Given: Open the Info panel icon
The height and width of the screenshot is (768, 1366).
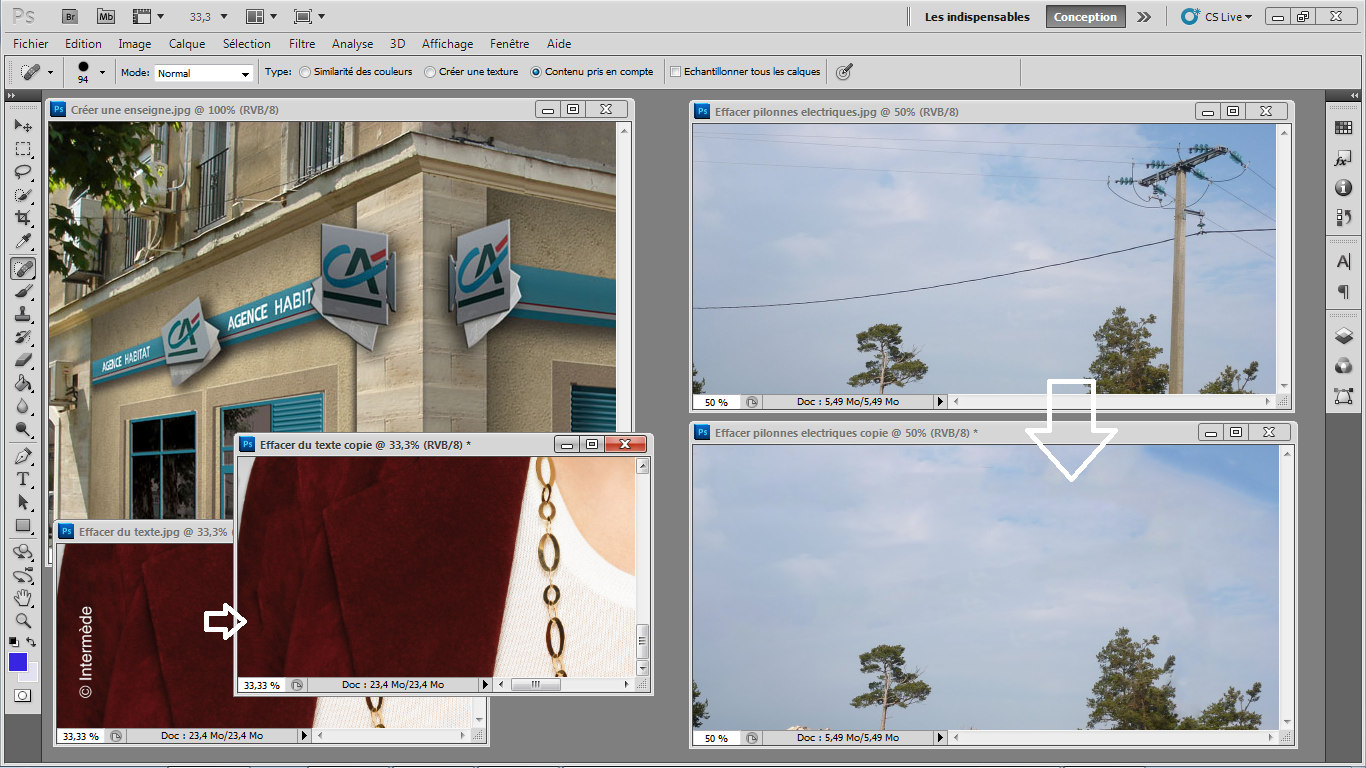Looking at the screenshot, I should [1343, 188].
